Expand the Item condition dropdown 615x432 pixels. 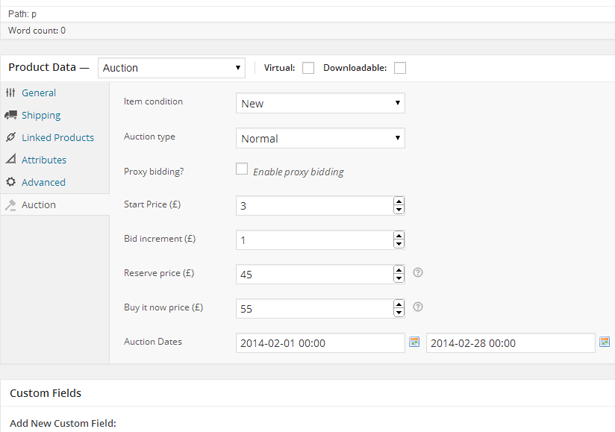tap(320, 103)
